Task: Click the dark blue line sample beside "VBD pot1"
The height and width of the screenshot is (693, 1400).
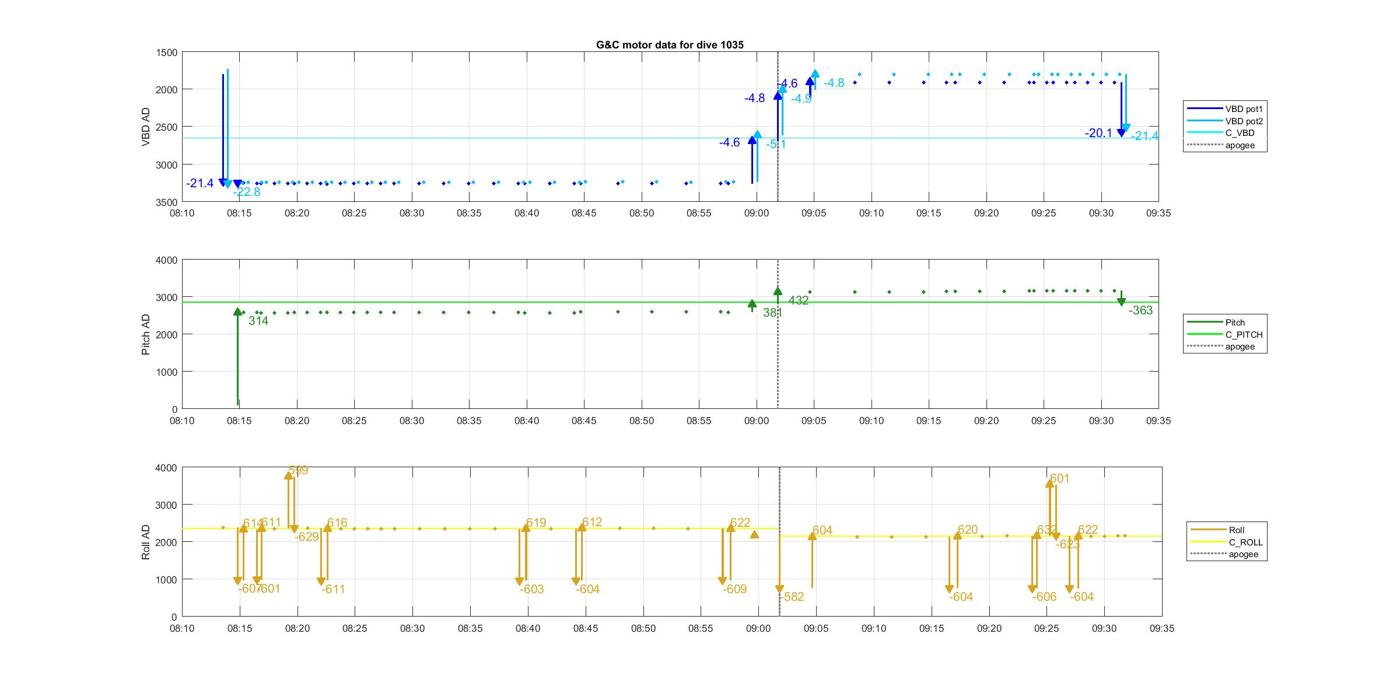Action: pos(1203,108)
